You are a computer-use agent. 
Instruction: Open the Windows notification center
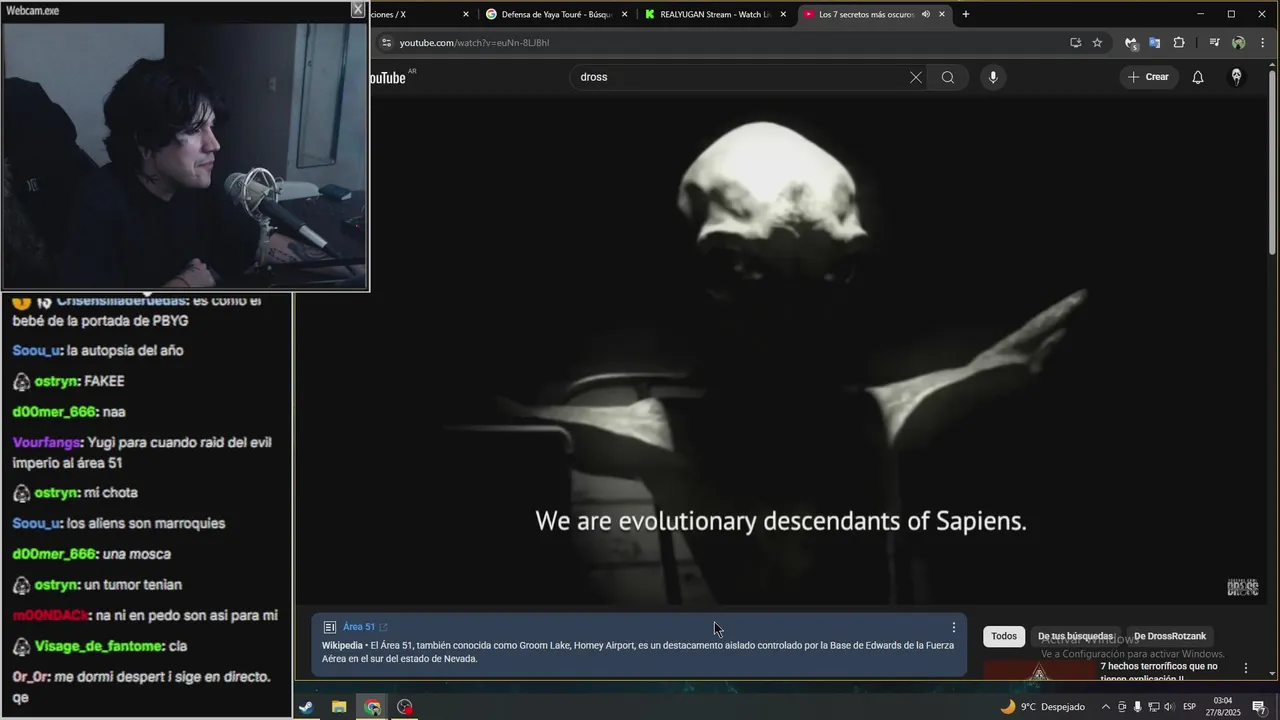click(1259, 707)
